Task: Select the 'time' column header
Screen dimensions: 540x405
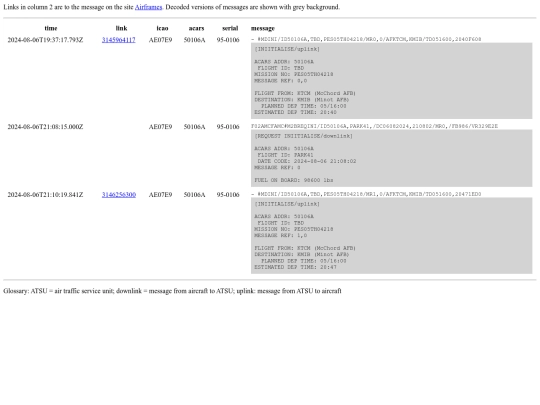Action: 51,28
